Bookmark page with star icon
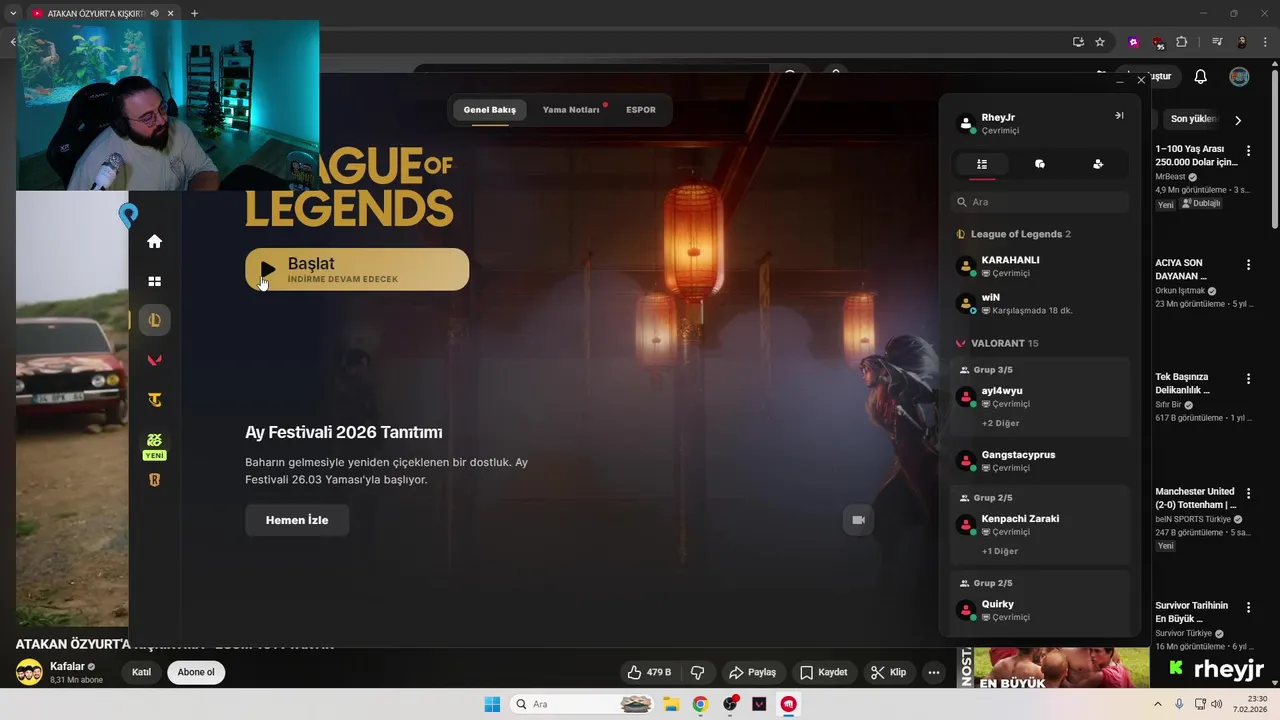 pyautogui.click(x=1100, y=42)
